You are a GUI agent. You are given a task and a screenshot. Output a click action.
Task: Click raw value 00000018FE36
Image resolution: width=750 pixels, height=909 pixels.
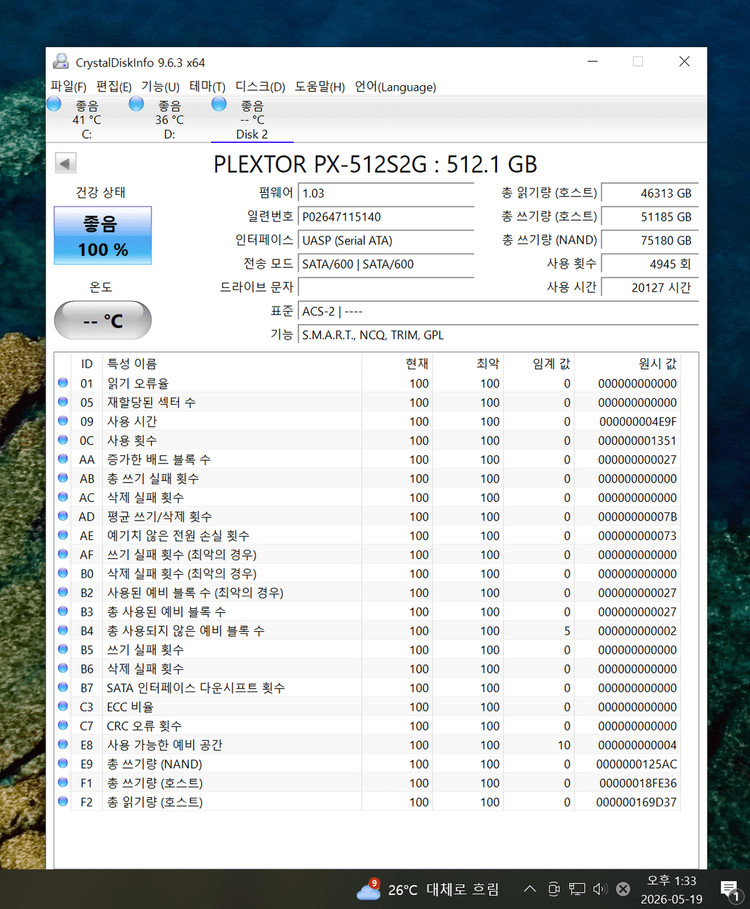(638, 783)
